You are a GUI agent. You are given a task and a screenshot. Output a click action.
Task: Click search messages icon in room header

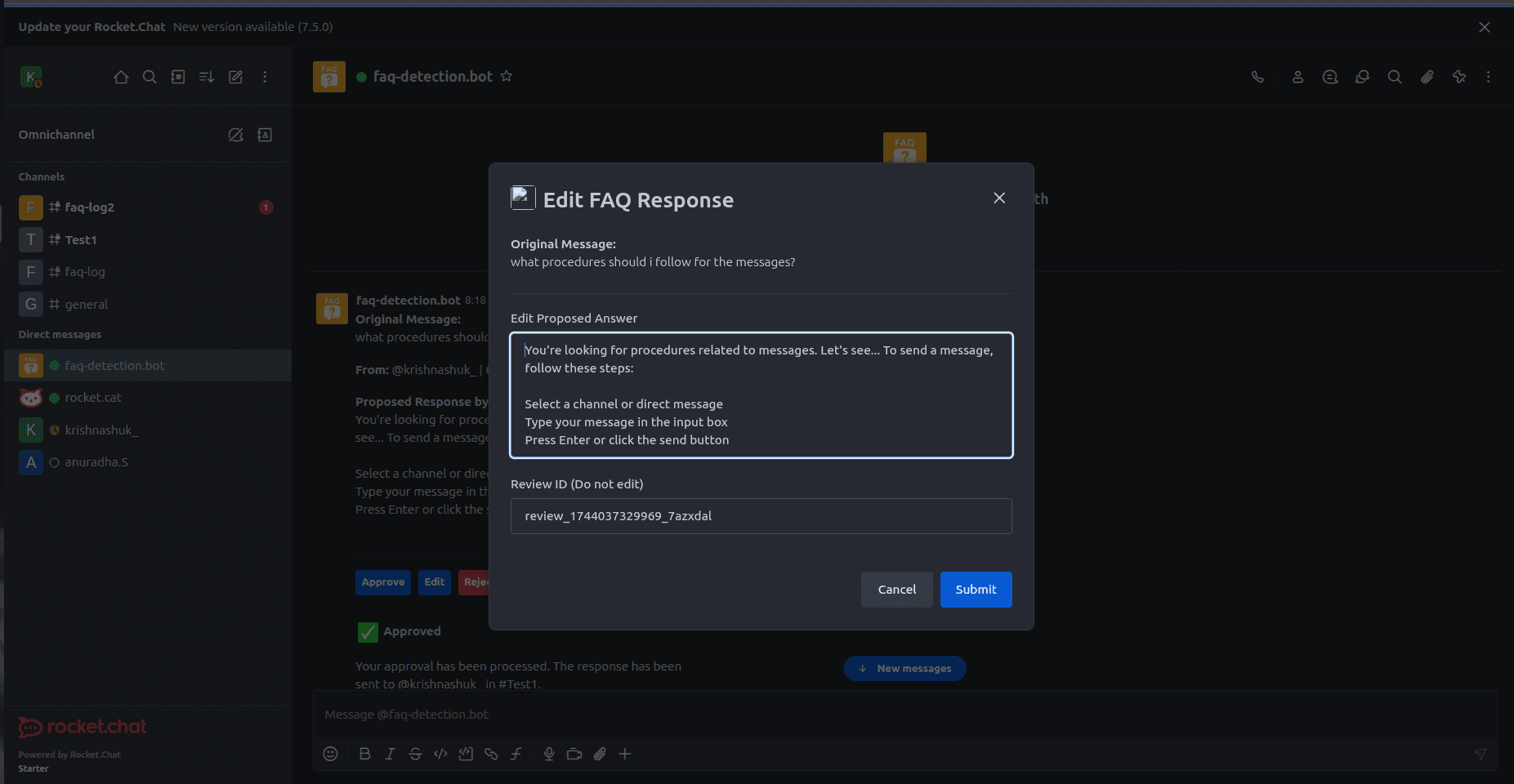[1395, 77]
